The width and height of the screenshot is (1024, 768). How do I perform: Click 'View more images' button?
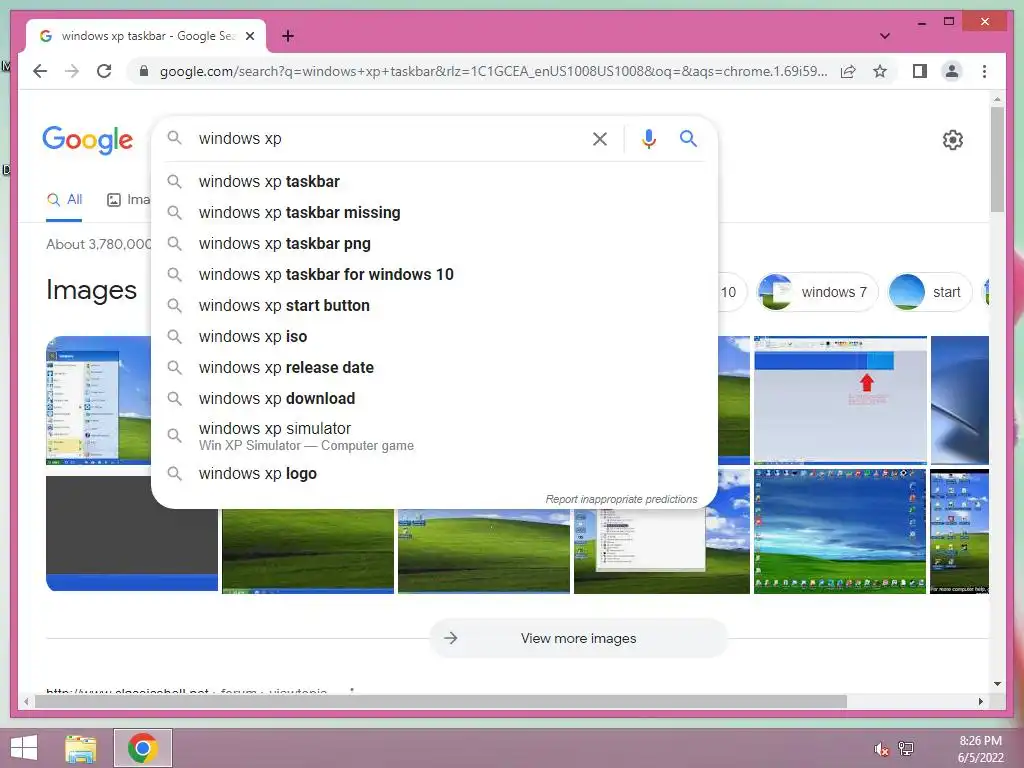(579, 638)
